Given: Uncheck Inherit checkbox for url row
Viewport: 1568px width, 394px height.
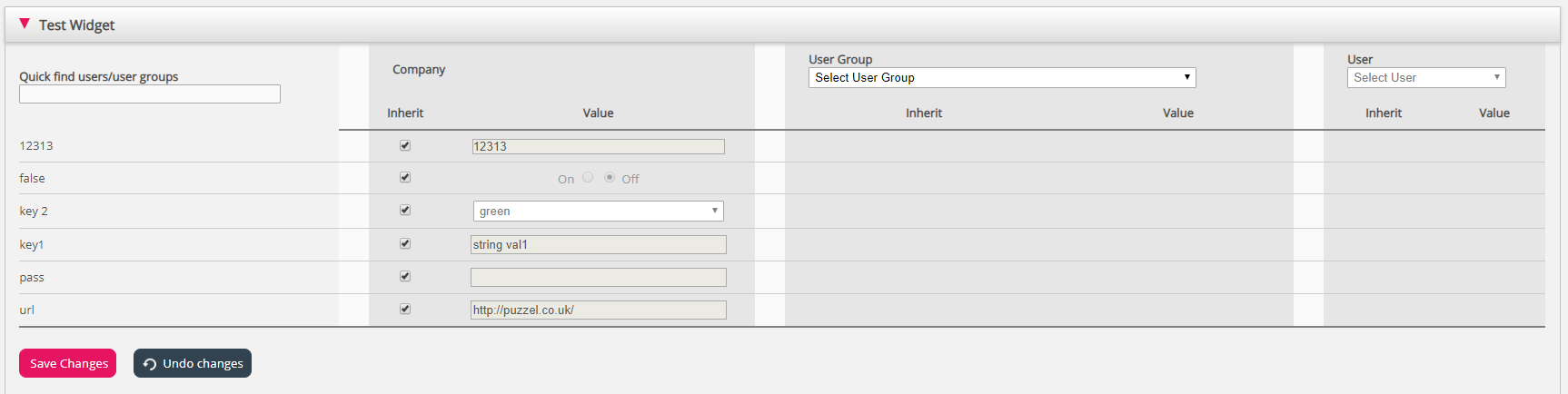Looking at the screenshot, I should 405,309.
